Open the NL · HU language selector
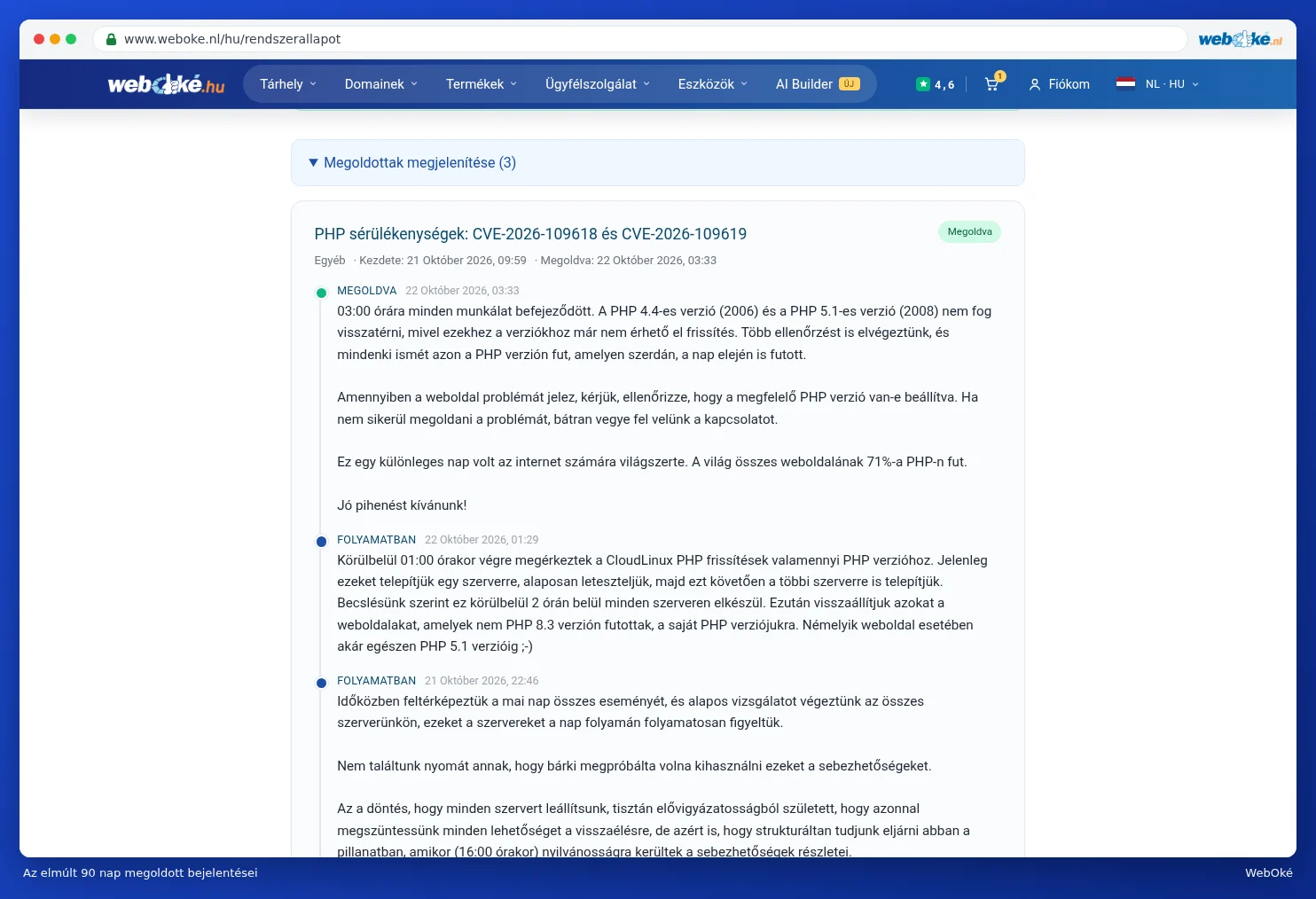 coord(1171,84)
